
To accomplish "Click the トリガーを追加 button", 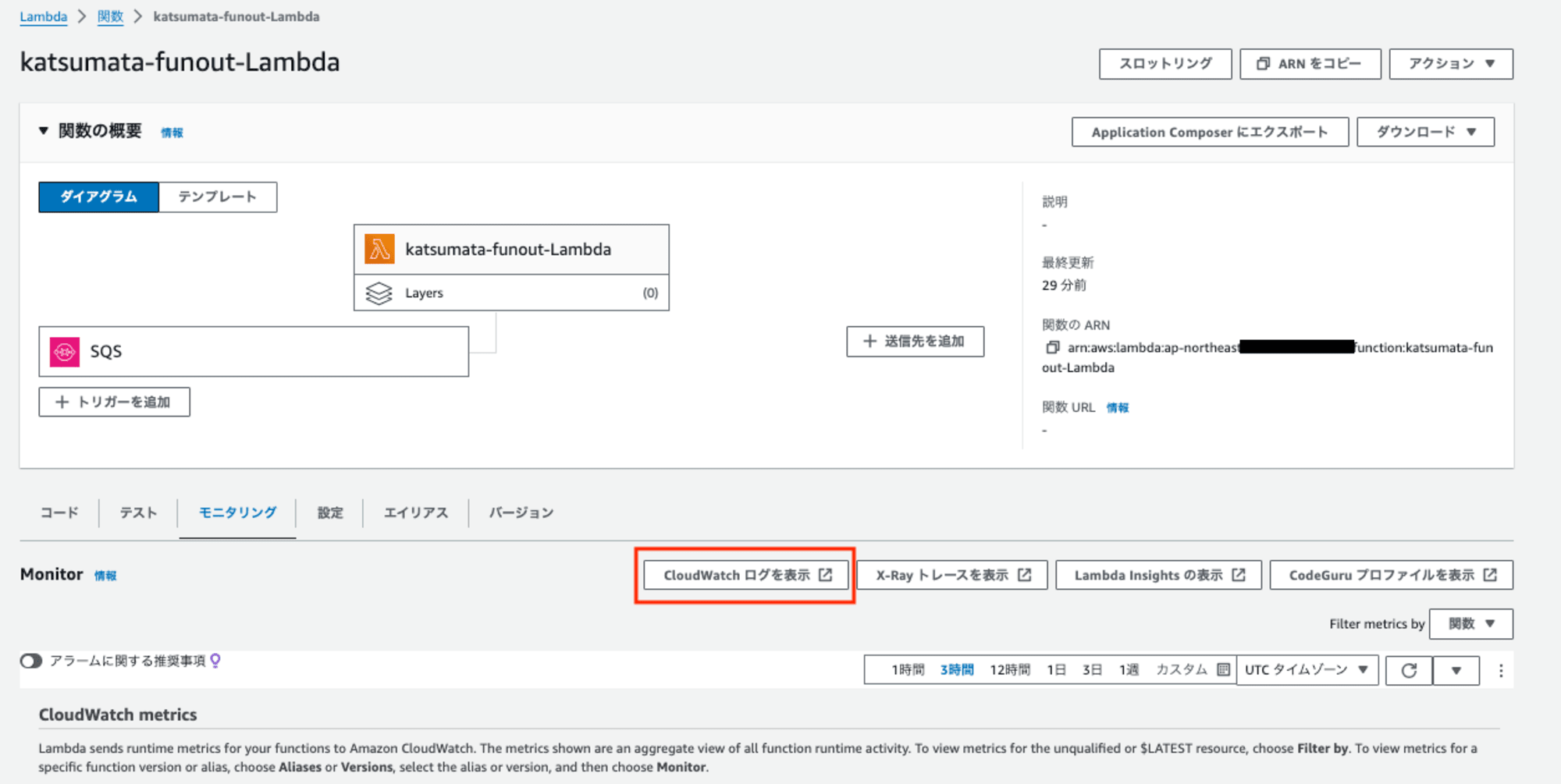I will [115, 402].
